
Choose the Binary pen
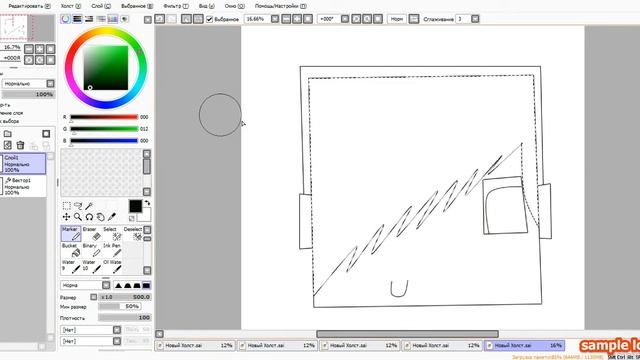point(91,250)
